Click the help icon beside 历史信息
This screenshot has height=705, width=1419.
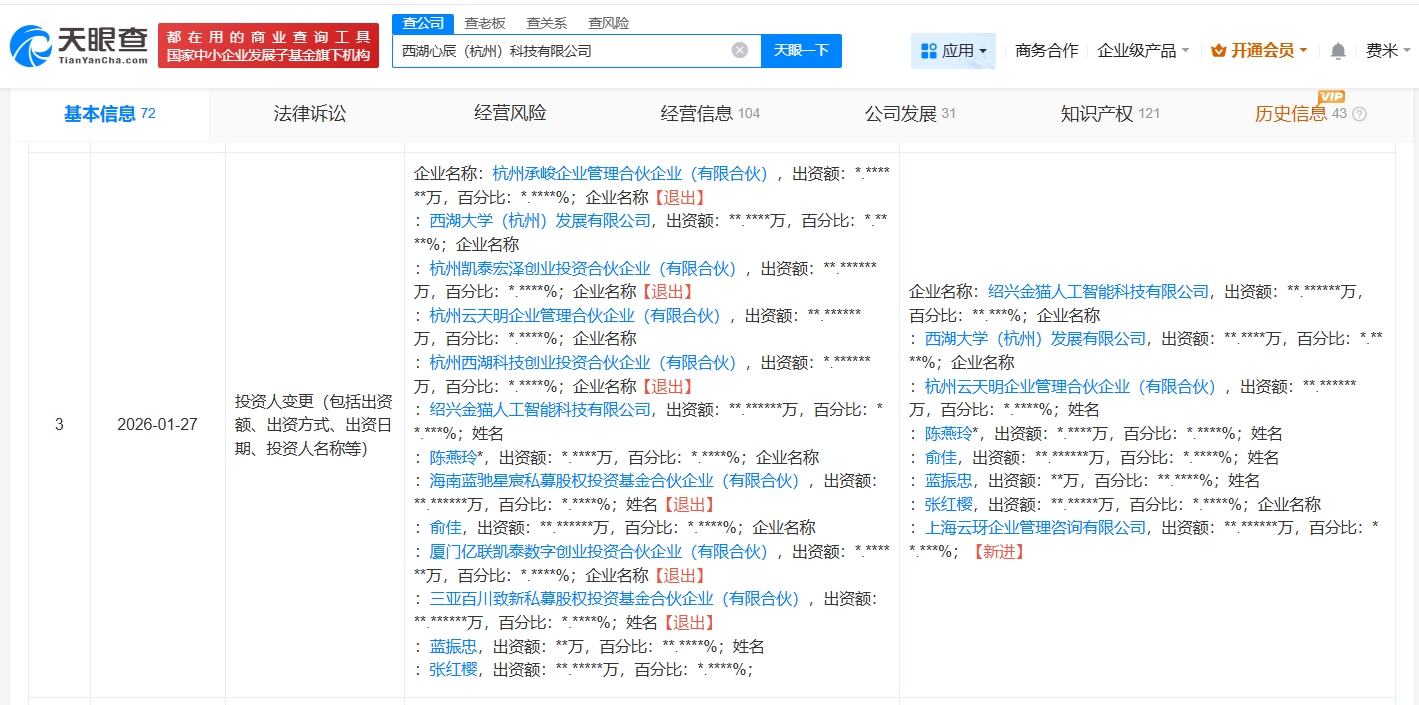[x=1359, y=114]
